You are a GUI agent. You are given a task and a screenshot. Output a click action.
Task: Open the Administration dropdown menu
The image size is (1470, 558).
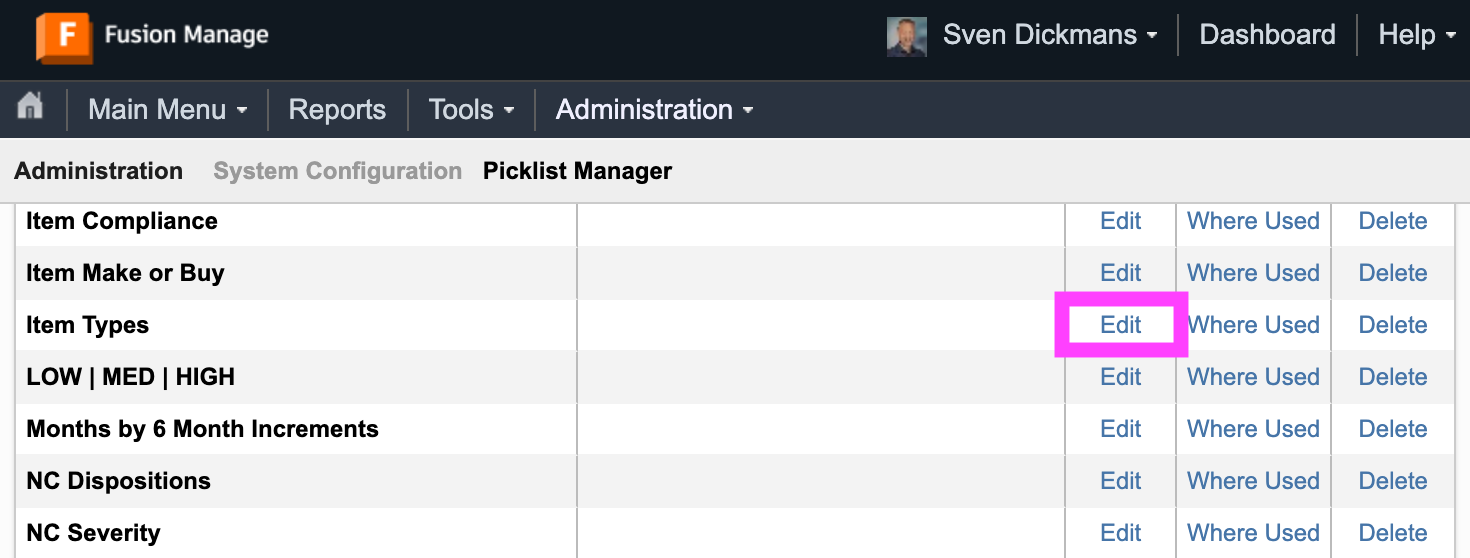point(654,109)
